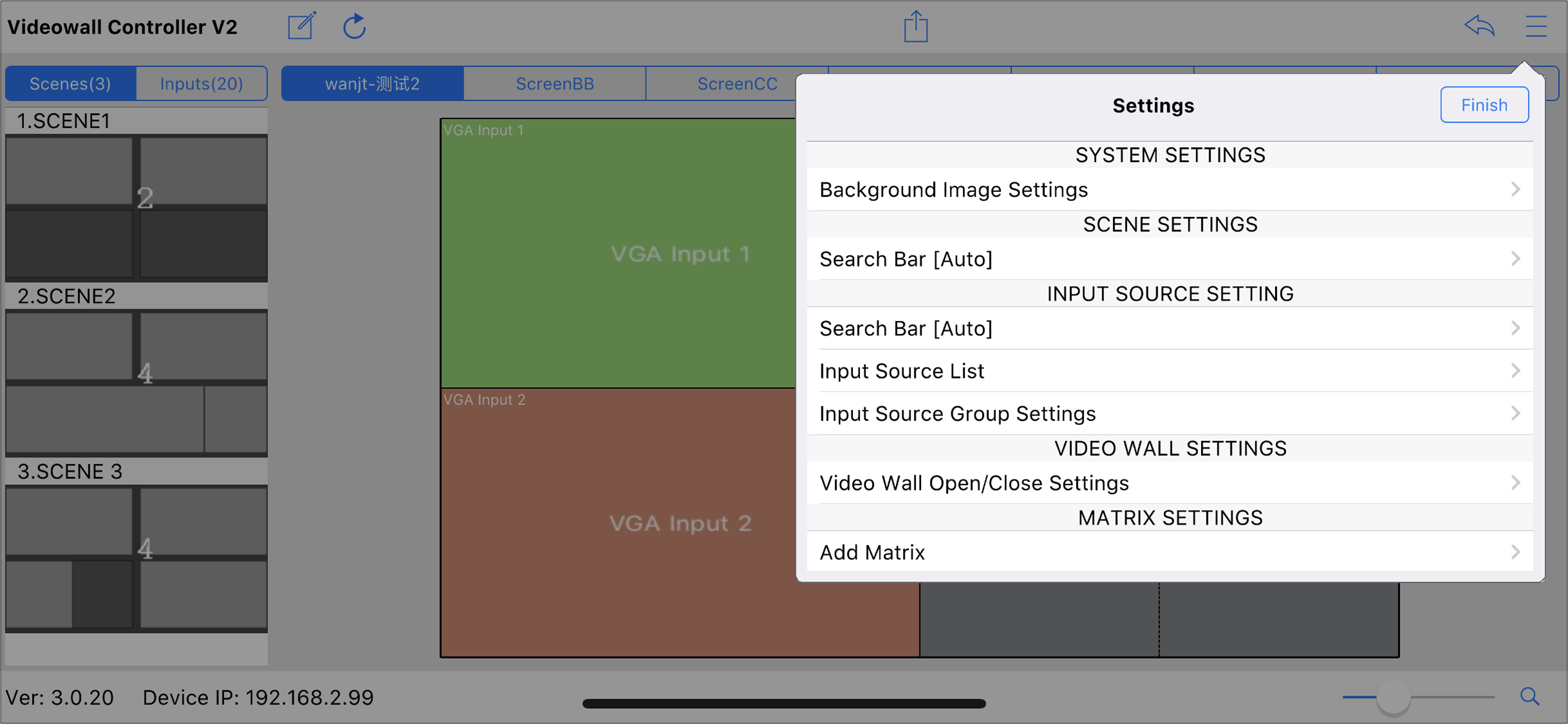Click the zoom slider knob
Viewport: 1568px width, 724px height.
coord(1392,697)
